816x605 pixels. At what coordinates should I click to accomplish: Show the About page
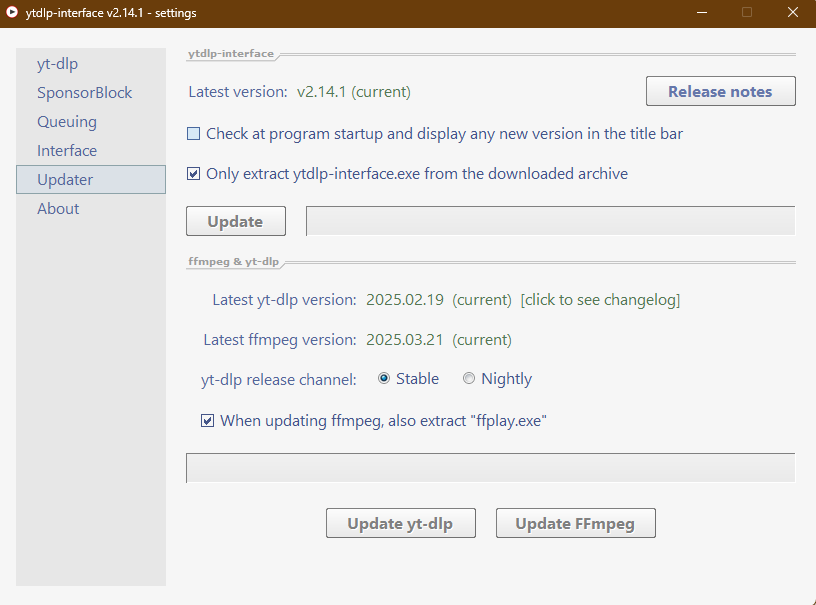(x=91, y=209)
